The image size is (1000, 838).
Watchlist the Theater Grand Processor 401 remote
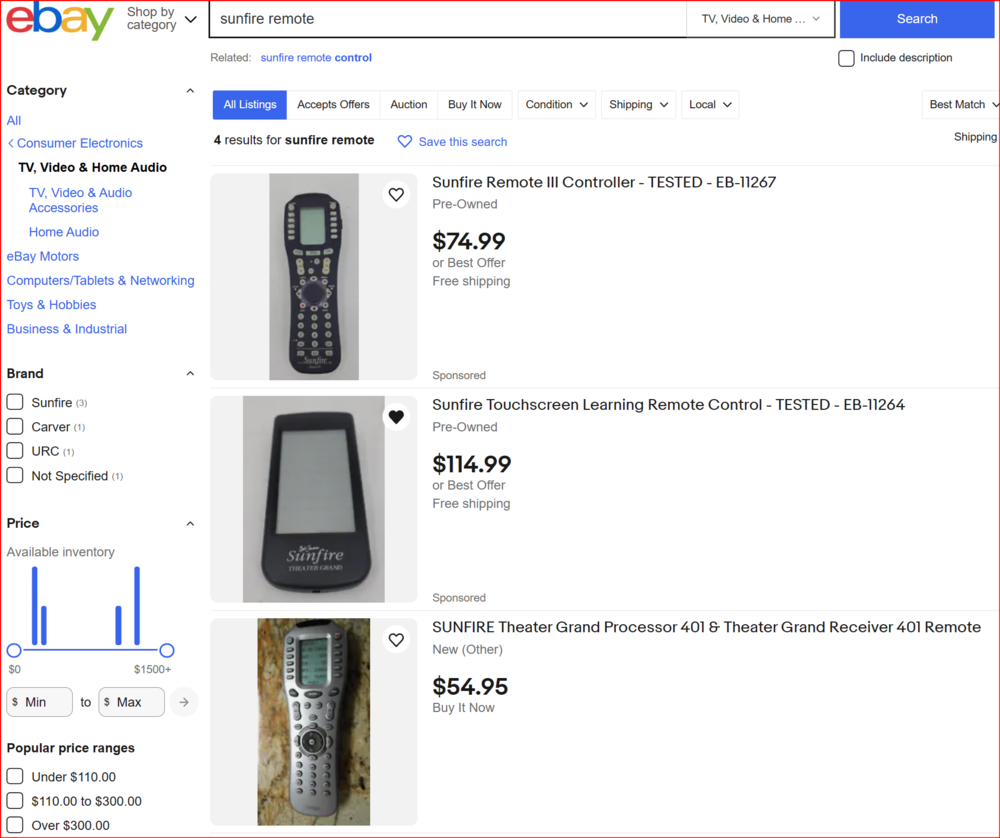coord(396,639)
